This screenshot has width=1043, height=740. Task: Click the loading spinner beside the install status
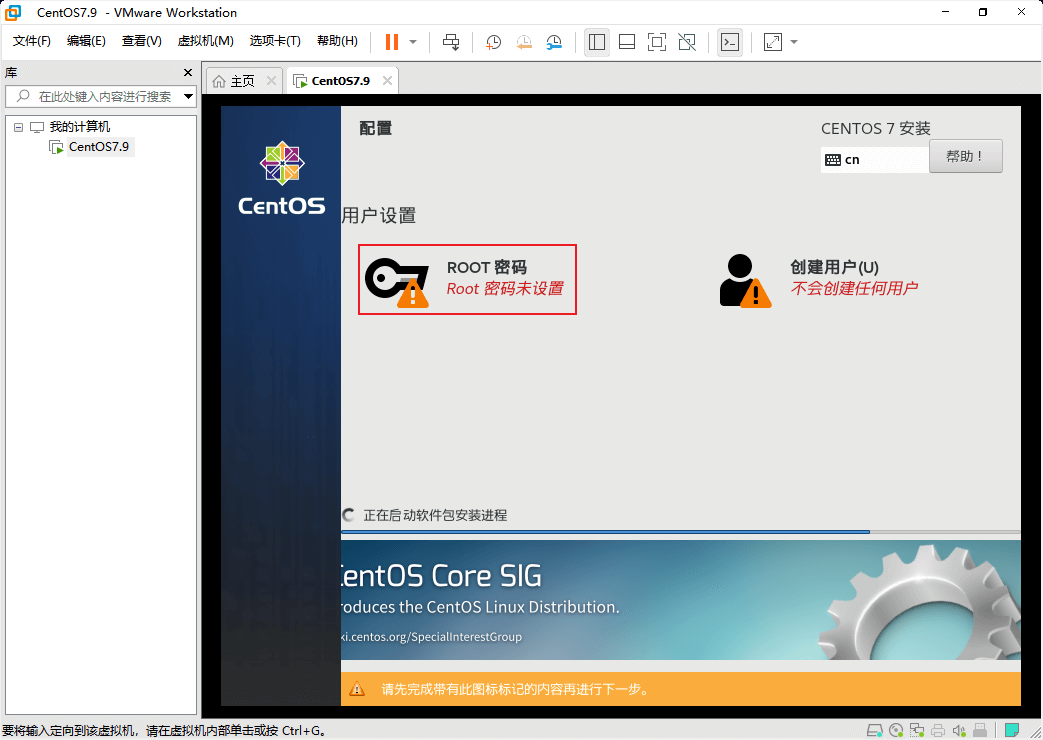(x=348, y=515)
